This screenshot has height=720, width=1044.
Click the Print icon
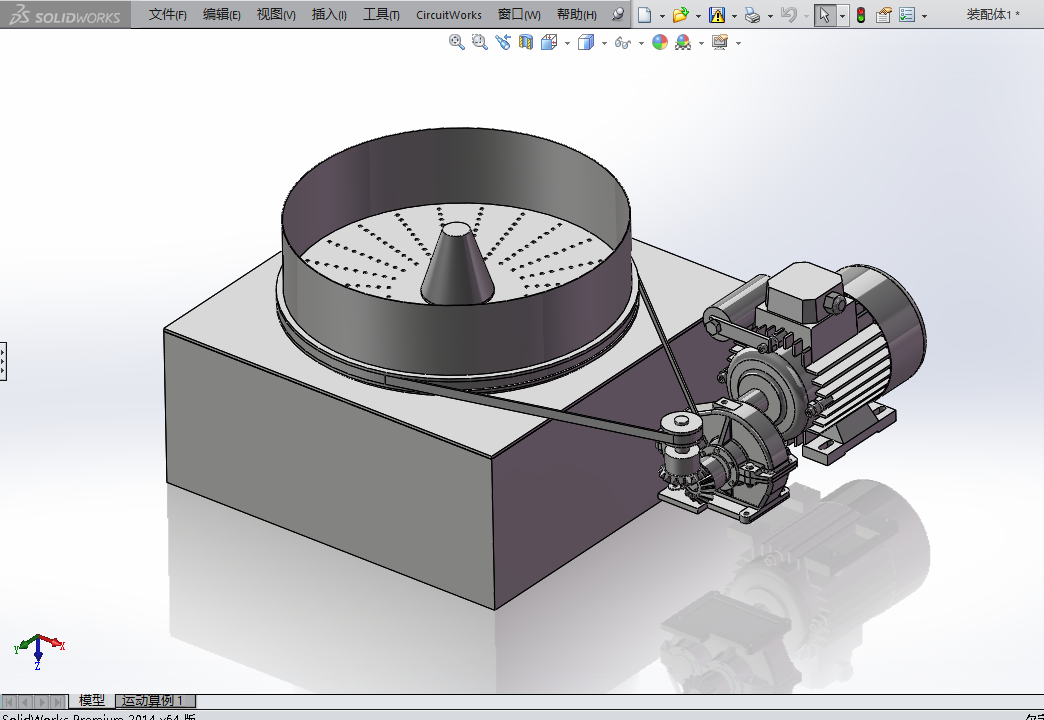[752, 15]
